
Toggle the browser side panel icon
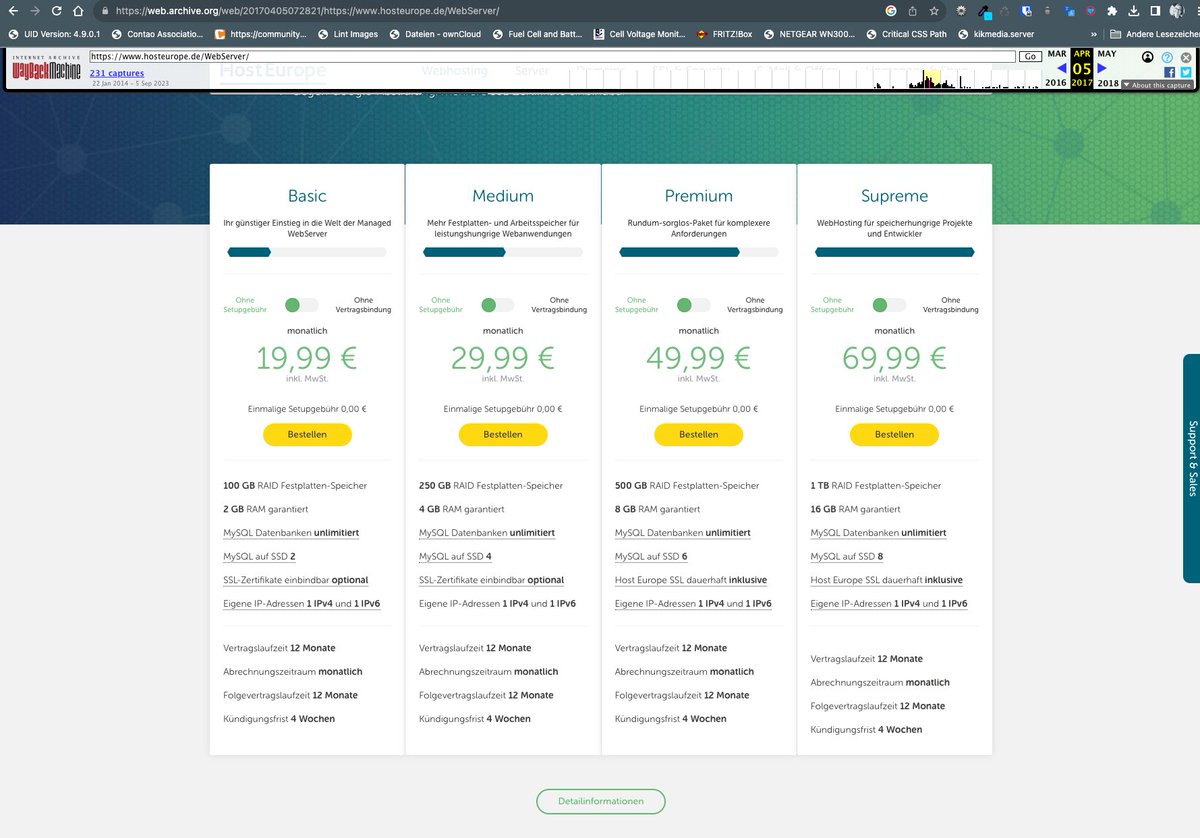click(x=1155, y=11)
